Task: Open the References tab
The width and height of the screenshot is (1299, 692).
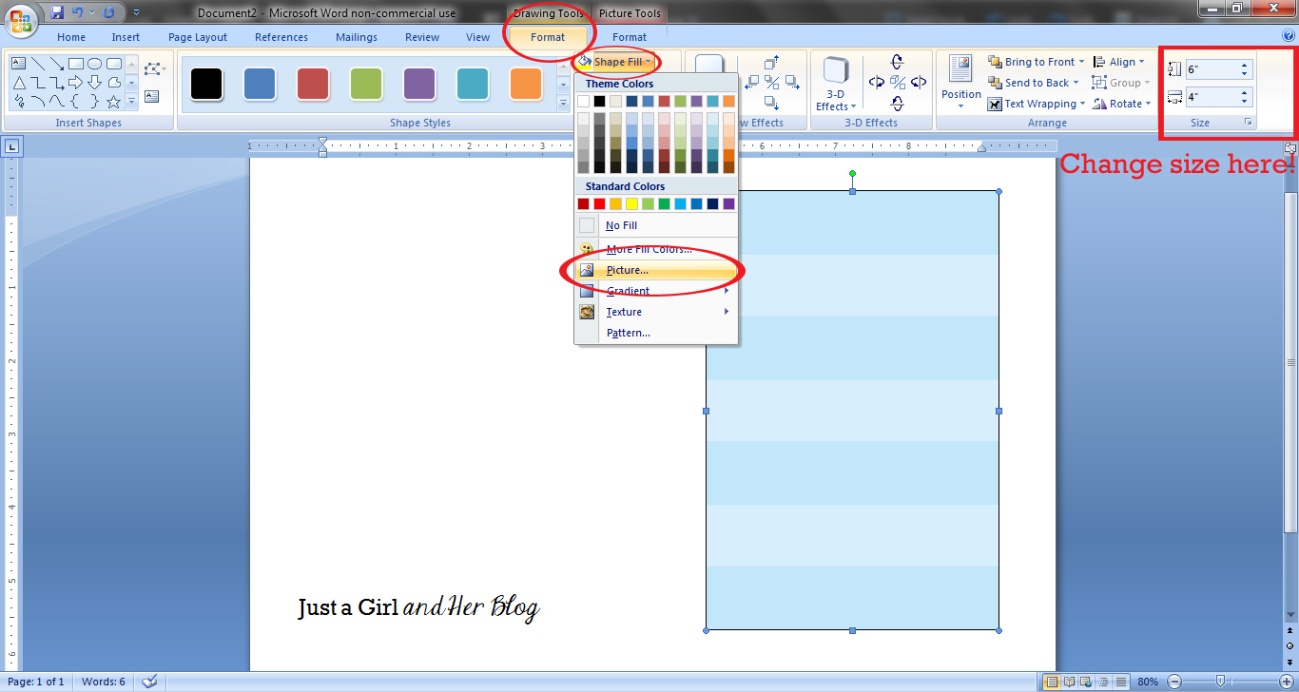Action: point(282,37)
